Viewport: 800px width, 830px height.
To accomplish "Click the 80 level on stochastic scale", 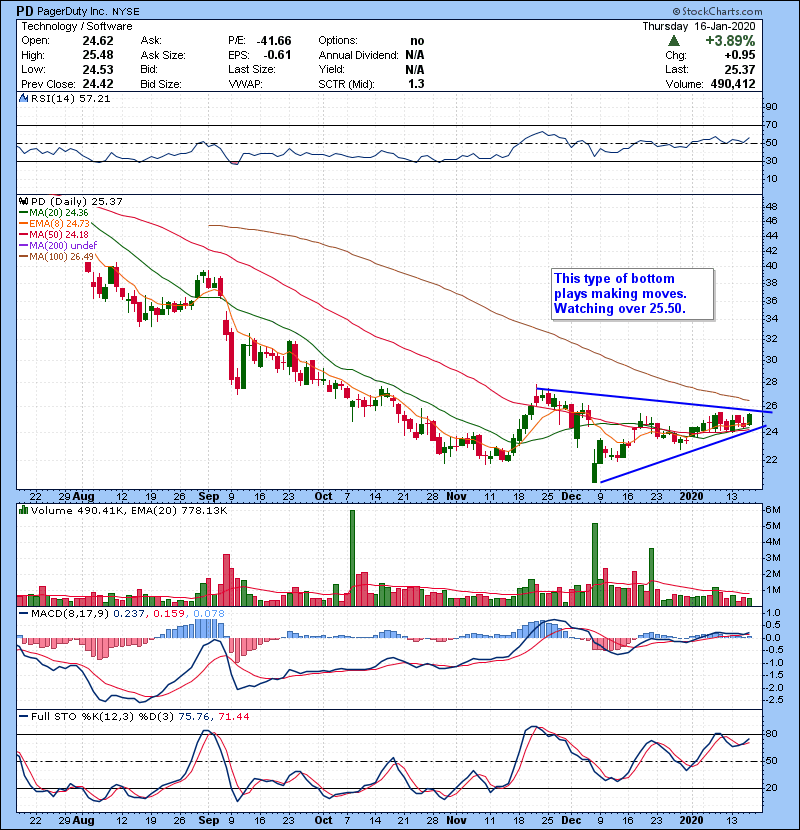I will tap(771, 734).
